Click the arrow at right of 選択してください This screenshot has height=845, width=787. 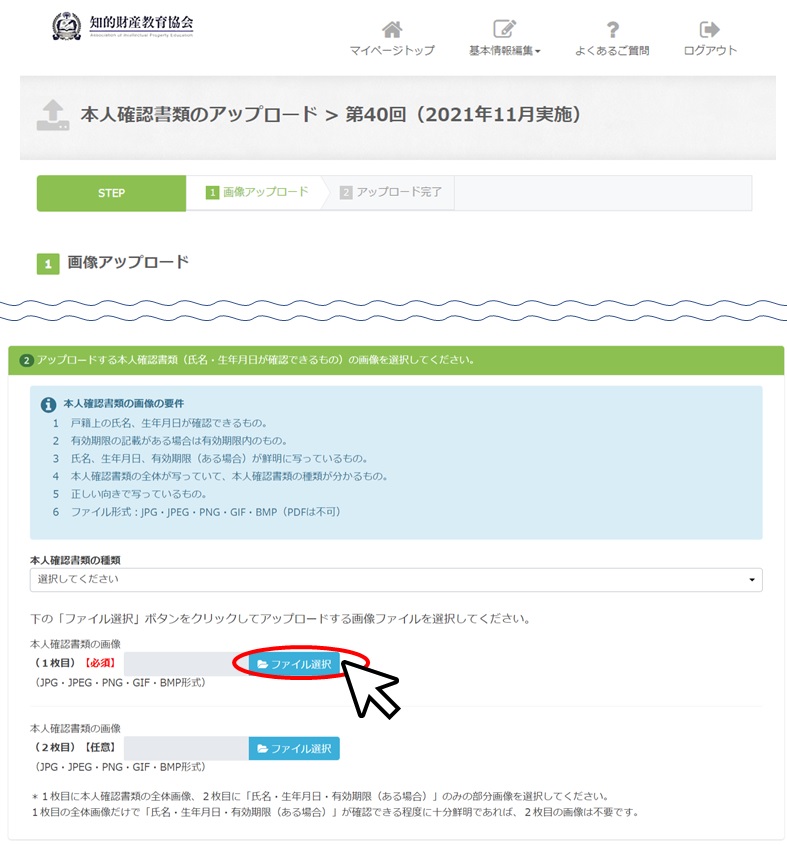[x=751, y=580]
